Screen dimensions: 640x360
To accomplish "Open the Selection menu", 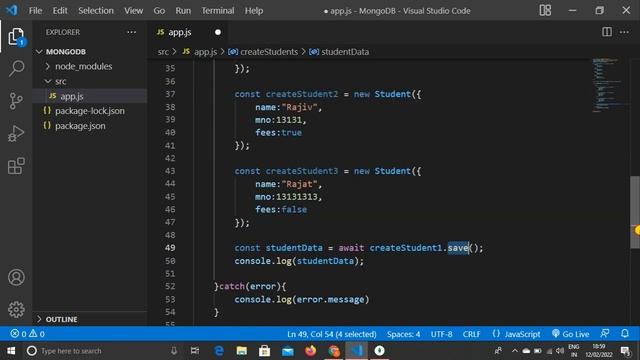I will [x=96, y=11].
